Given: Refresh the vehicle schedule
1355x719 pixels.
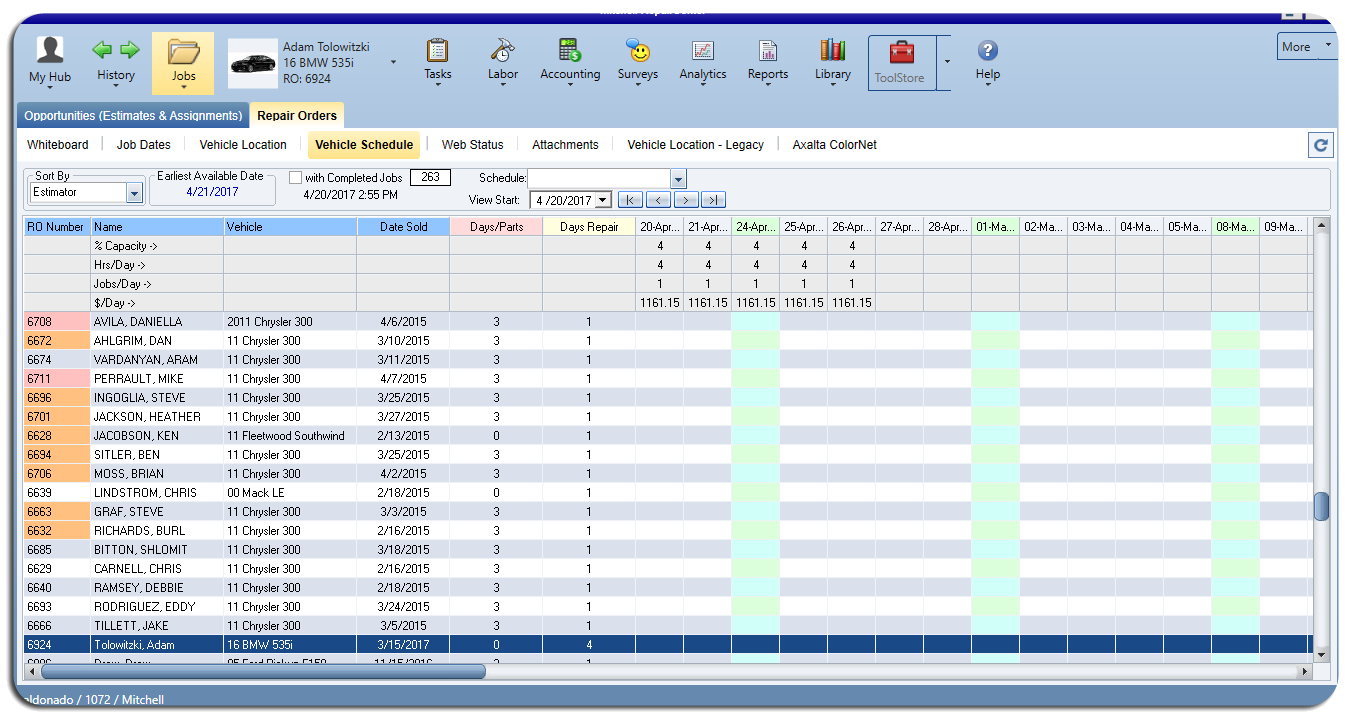Looking at the screenshot, I should pyautogui.click(x=1320, y=146).
